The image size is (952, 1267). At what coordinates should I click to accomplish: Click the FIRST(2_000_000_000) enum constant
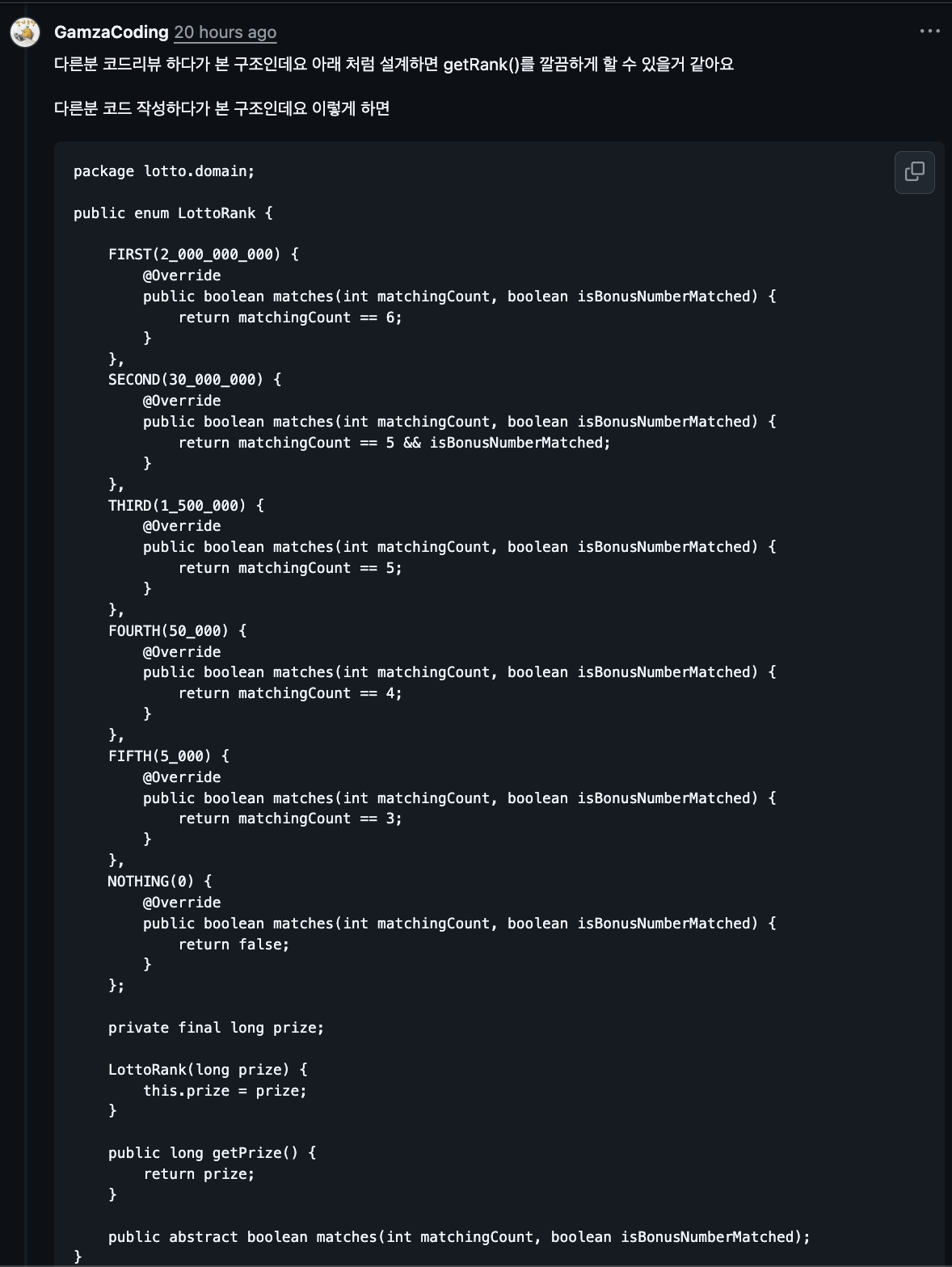click(195, 255)
